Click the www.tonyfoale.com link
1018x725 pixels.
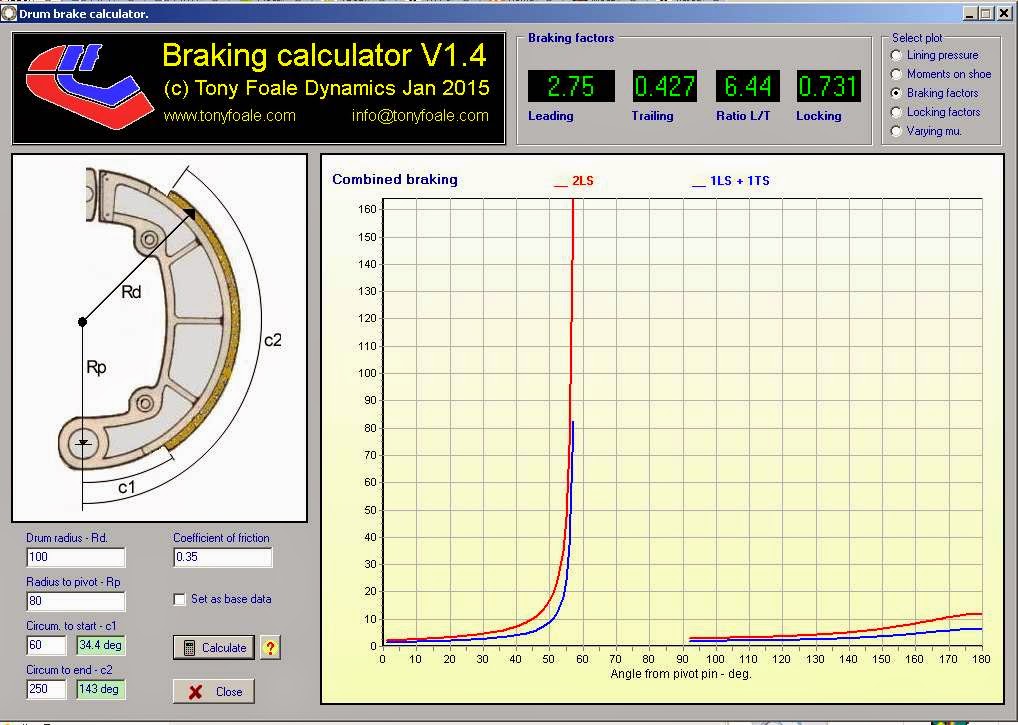tap(229, 116)
